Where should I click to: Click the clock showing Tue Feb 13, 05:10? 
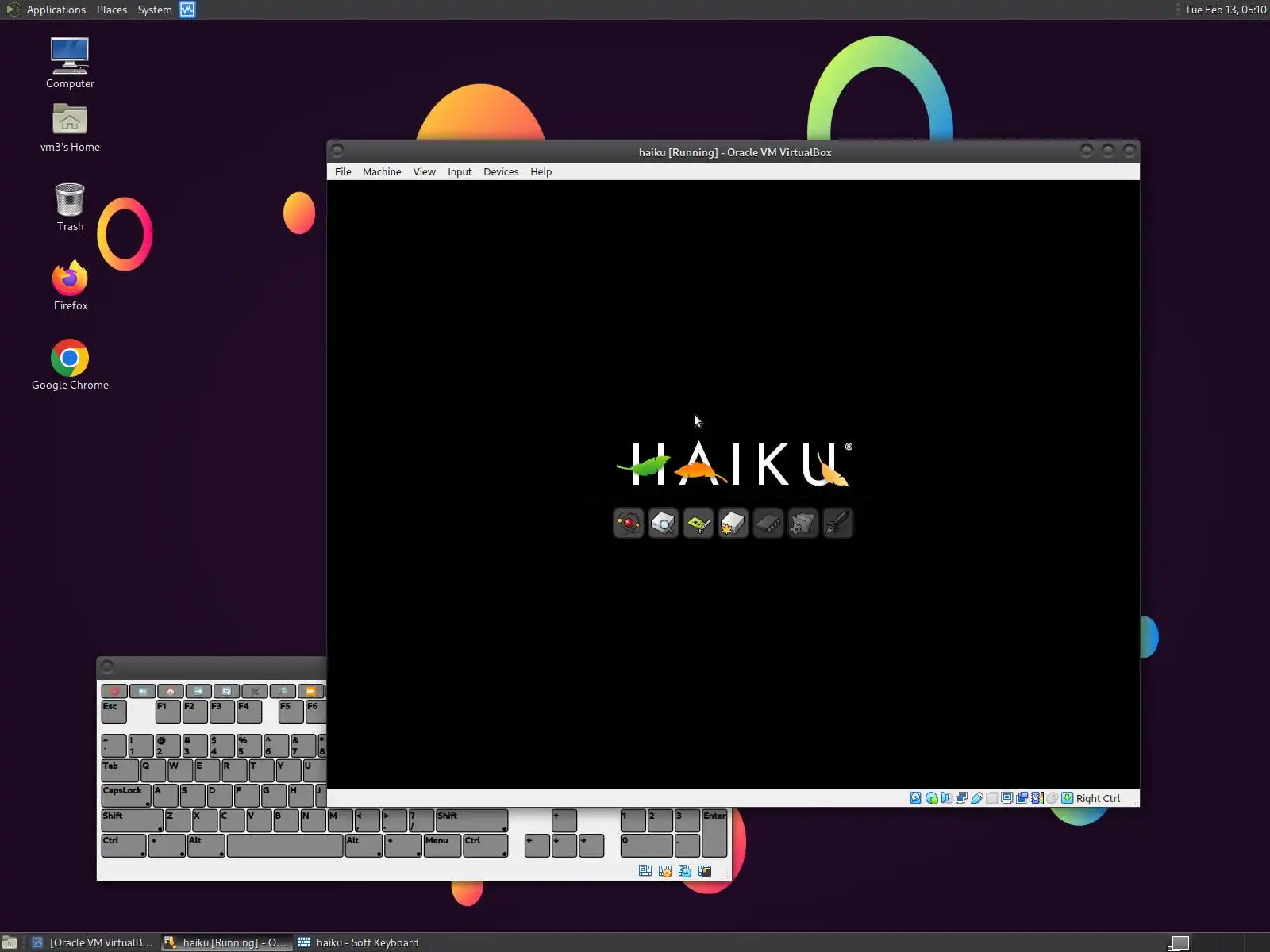click(1225, 10)
